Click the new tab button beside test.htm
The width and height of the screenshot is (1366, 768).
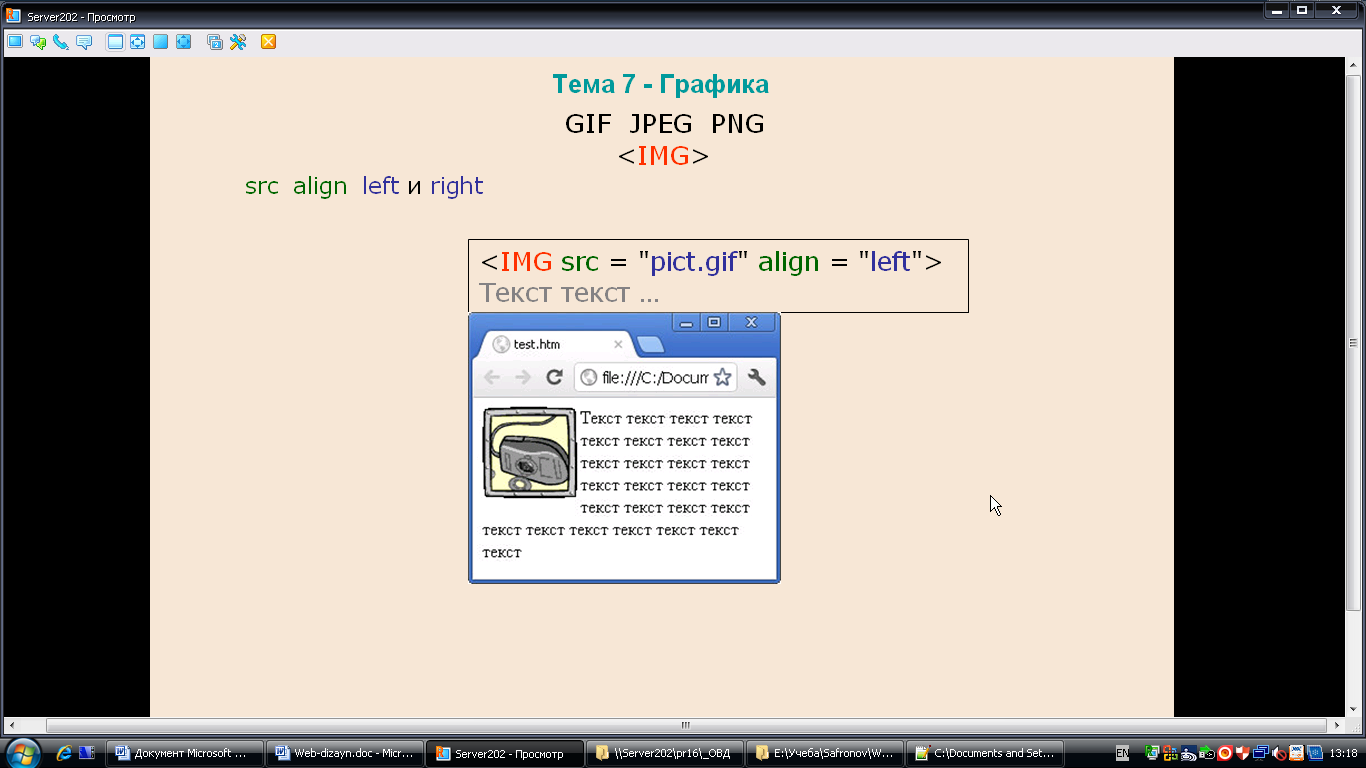tap(650, 345)
